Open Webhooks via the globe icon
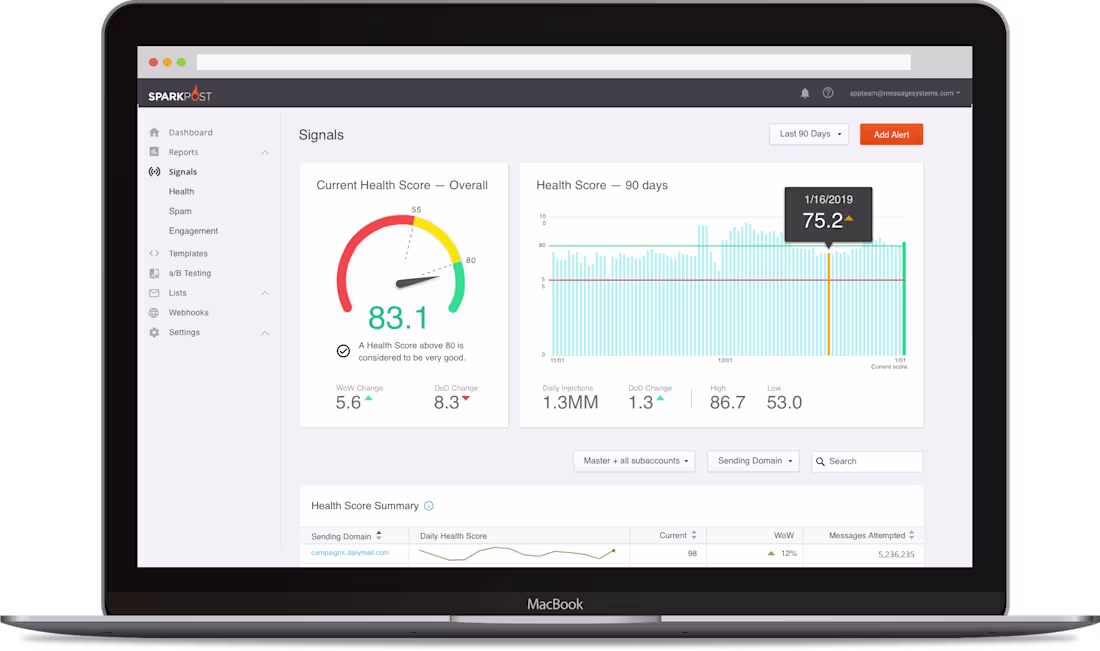The height and width of the screenshot is (651, 1100). click(x=155, y=312)
